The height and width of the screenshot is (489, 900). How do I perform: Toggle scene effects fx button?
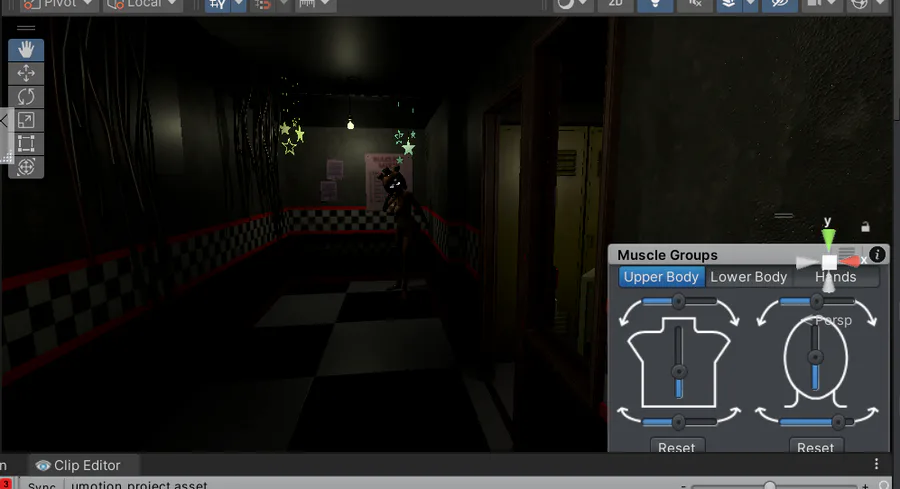tap(695, 5)
